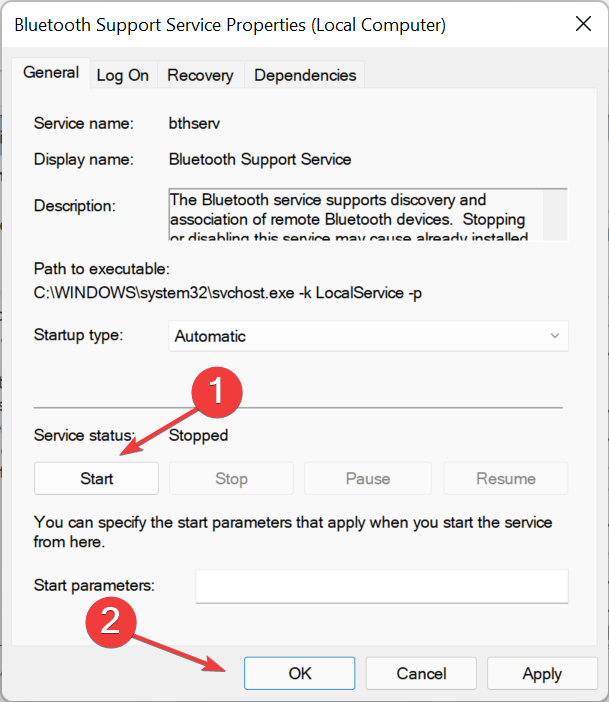The image size is (609, 702).
Task: Click the red circle marked 2
Action: click(x=113, y=620)
